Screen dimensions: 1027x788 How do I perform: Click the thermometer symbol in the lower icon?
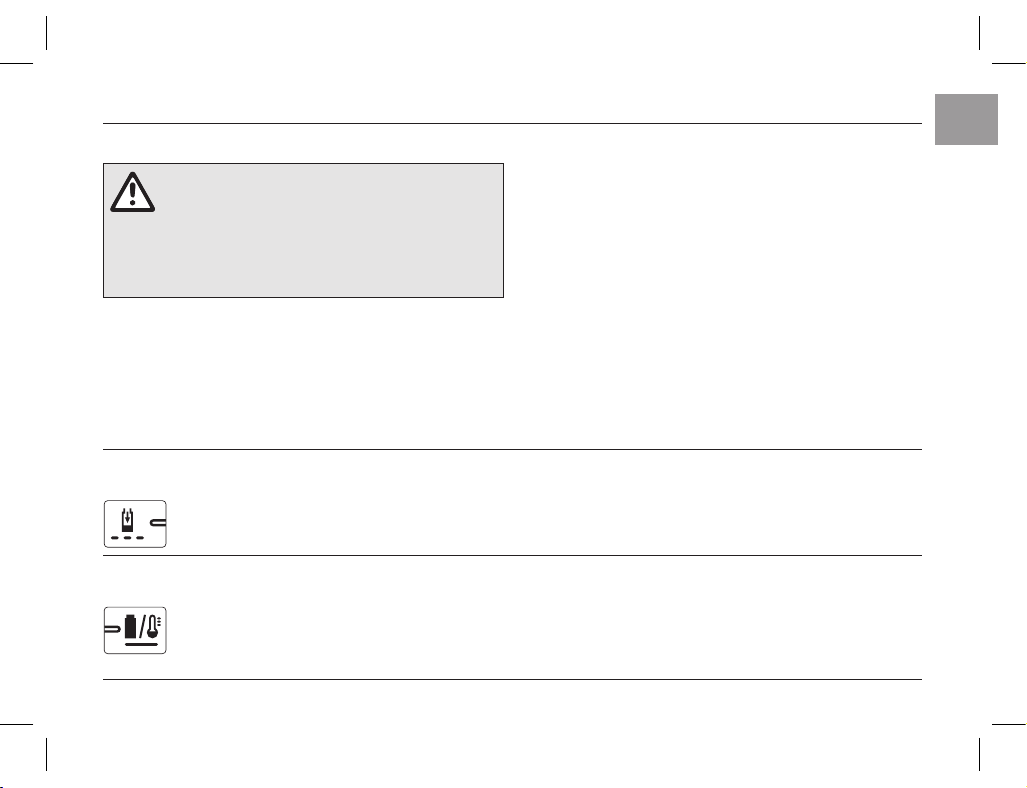153,627
